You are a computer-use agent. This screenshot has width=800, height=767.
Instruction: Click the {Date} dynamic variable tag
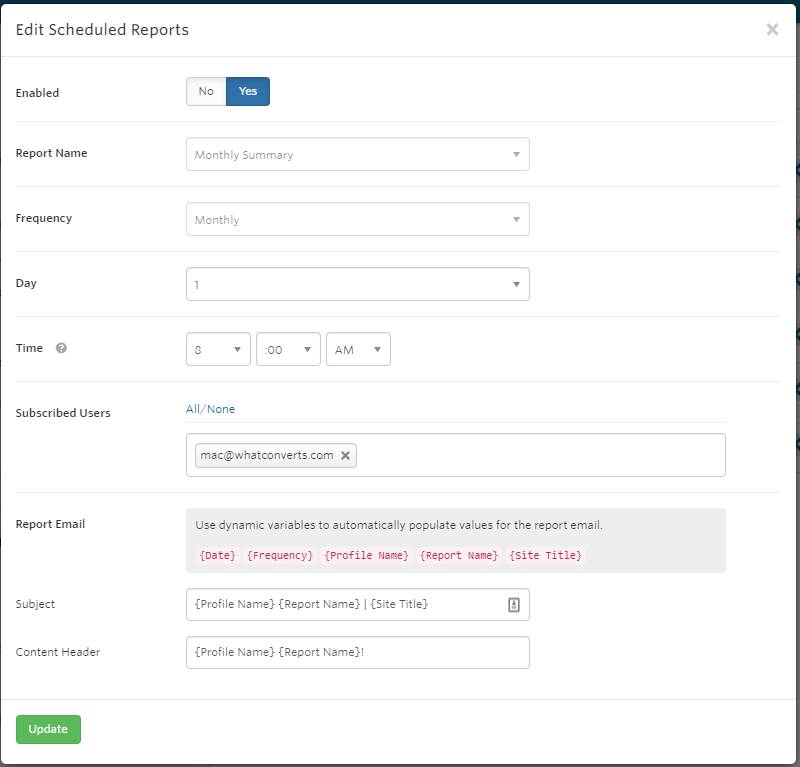218,555
